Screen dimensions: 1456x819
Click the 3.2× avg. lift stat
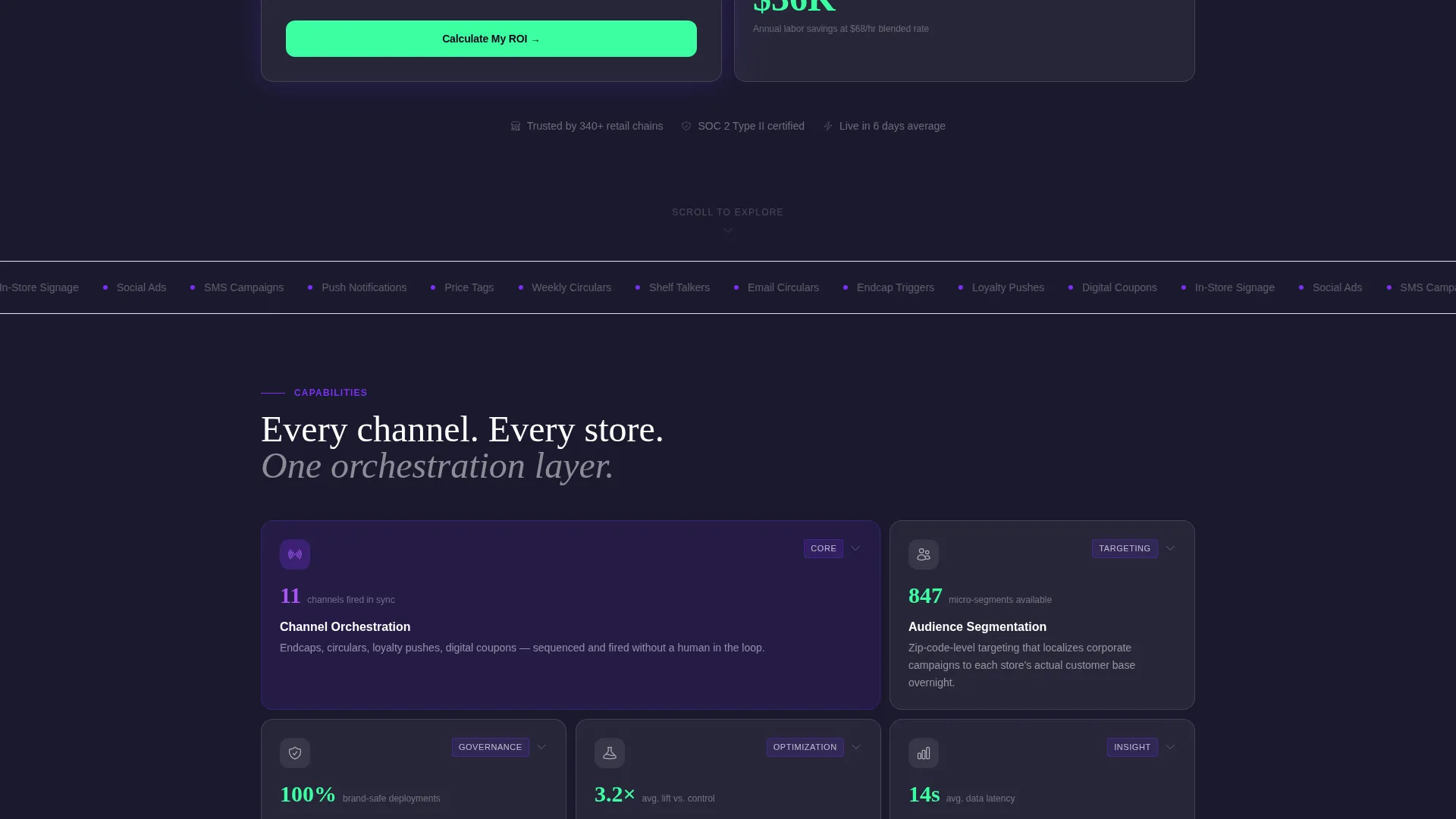point(654,795)
